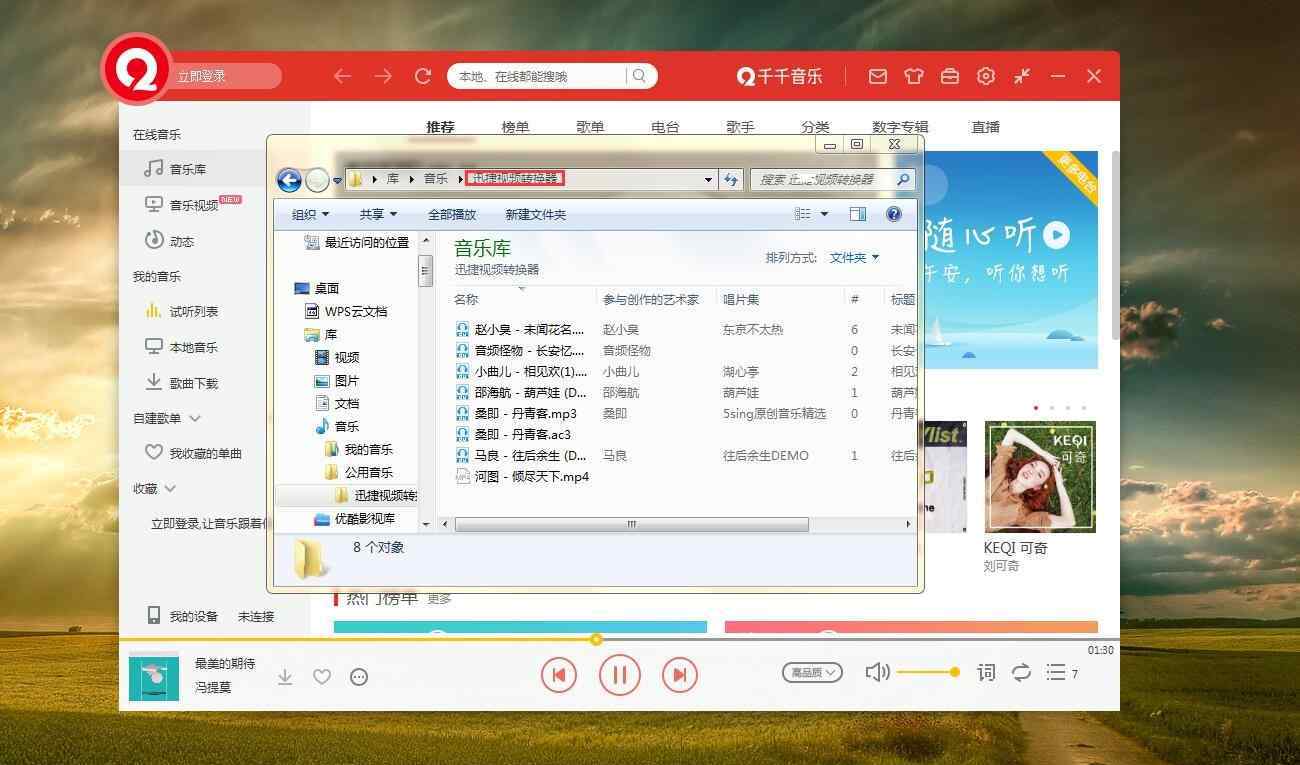Open the settings gear in the player
The height and width of the screenshot is (765, 1300).
point(986,76)
